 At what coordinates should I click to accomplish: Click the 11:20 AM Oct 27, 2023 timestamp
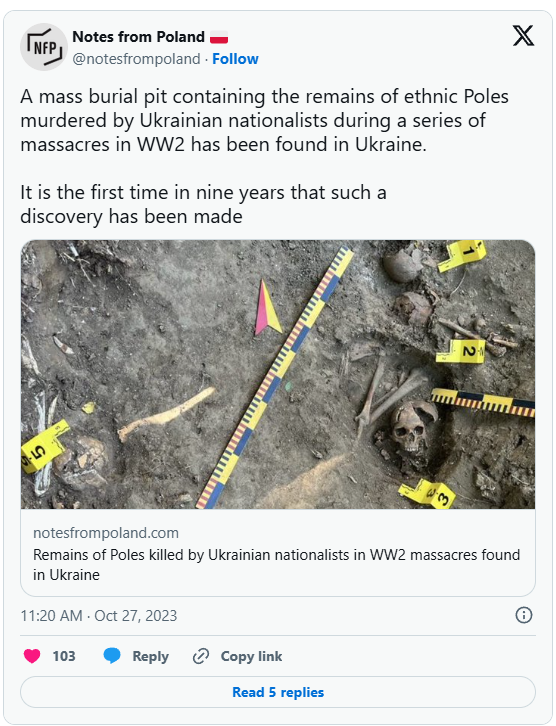(x=99, y=615)
